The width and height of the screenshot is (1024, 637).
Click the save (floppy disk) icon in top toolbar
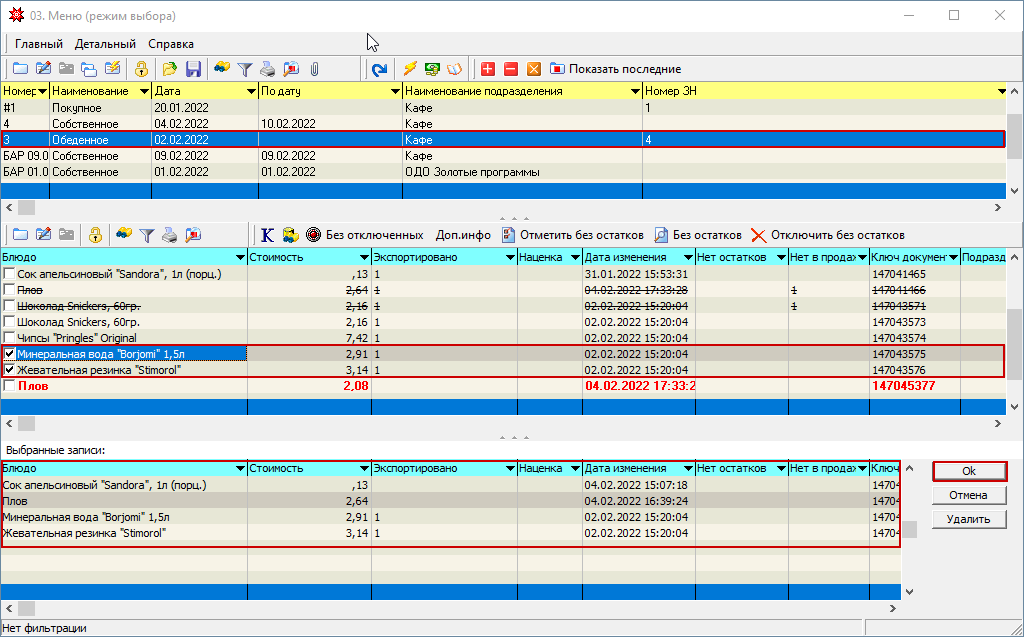[x=194, y=69]
